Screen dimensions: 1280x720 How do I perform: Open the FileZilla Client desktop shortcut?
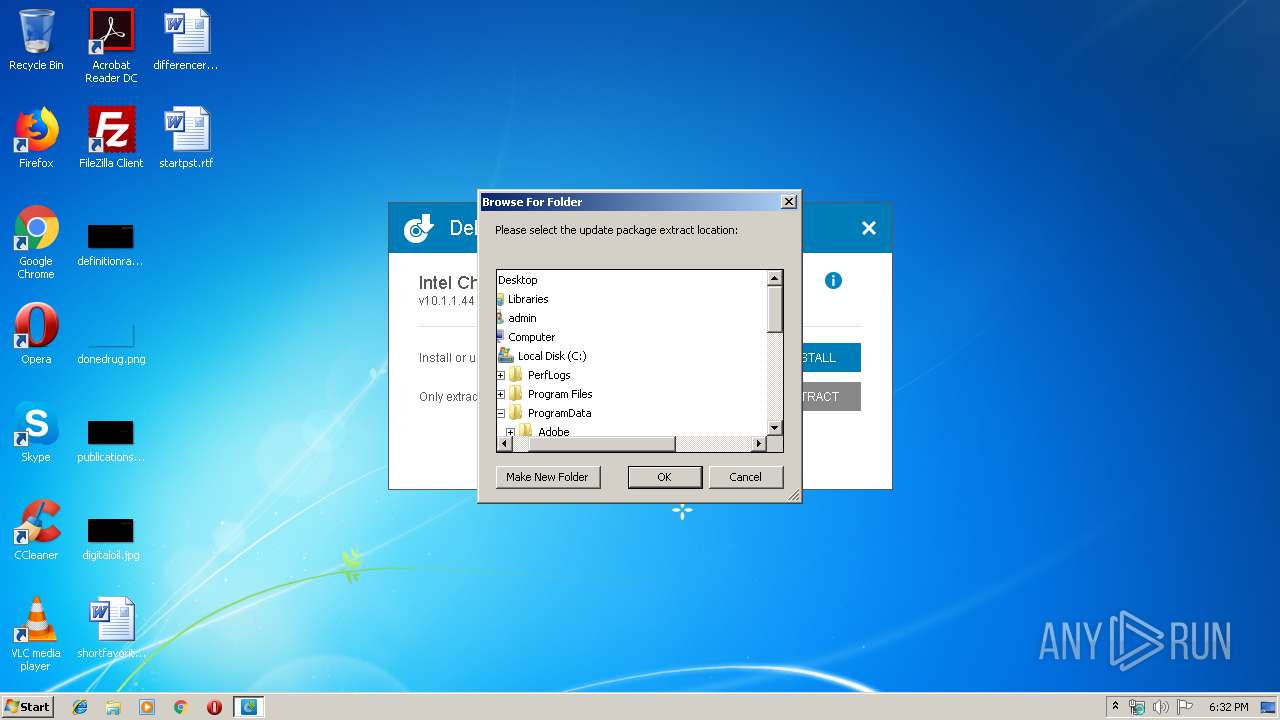[x=111, y=138]
